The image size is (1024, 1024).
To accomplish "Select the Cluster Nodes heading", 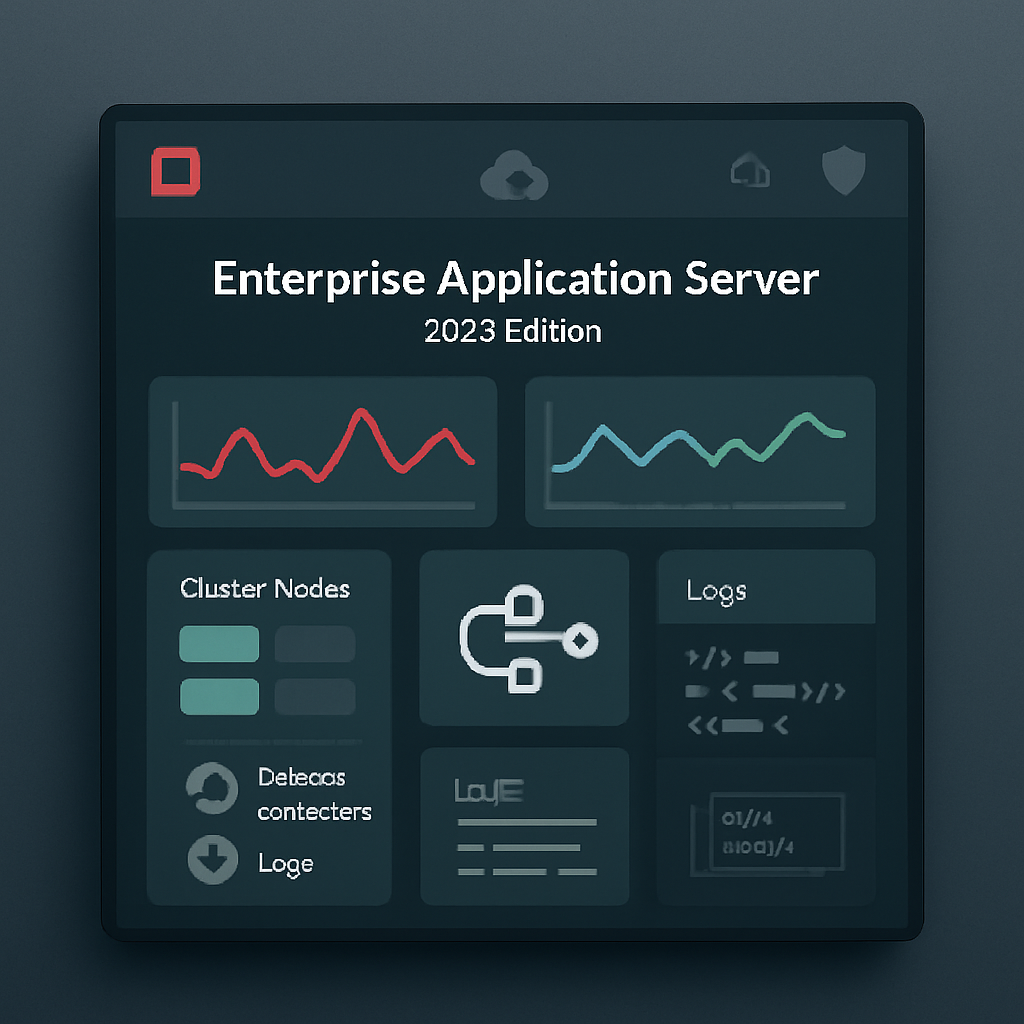I will click(x=265, y=588).
